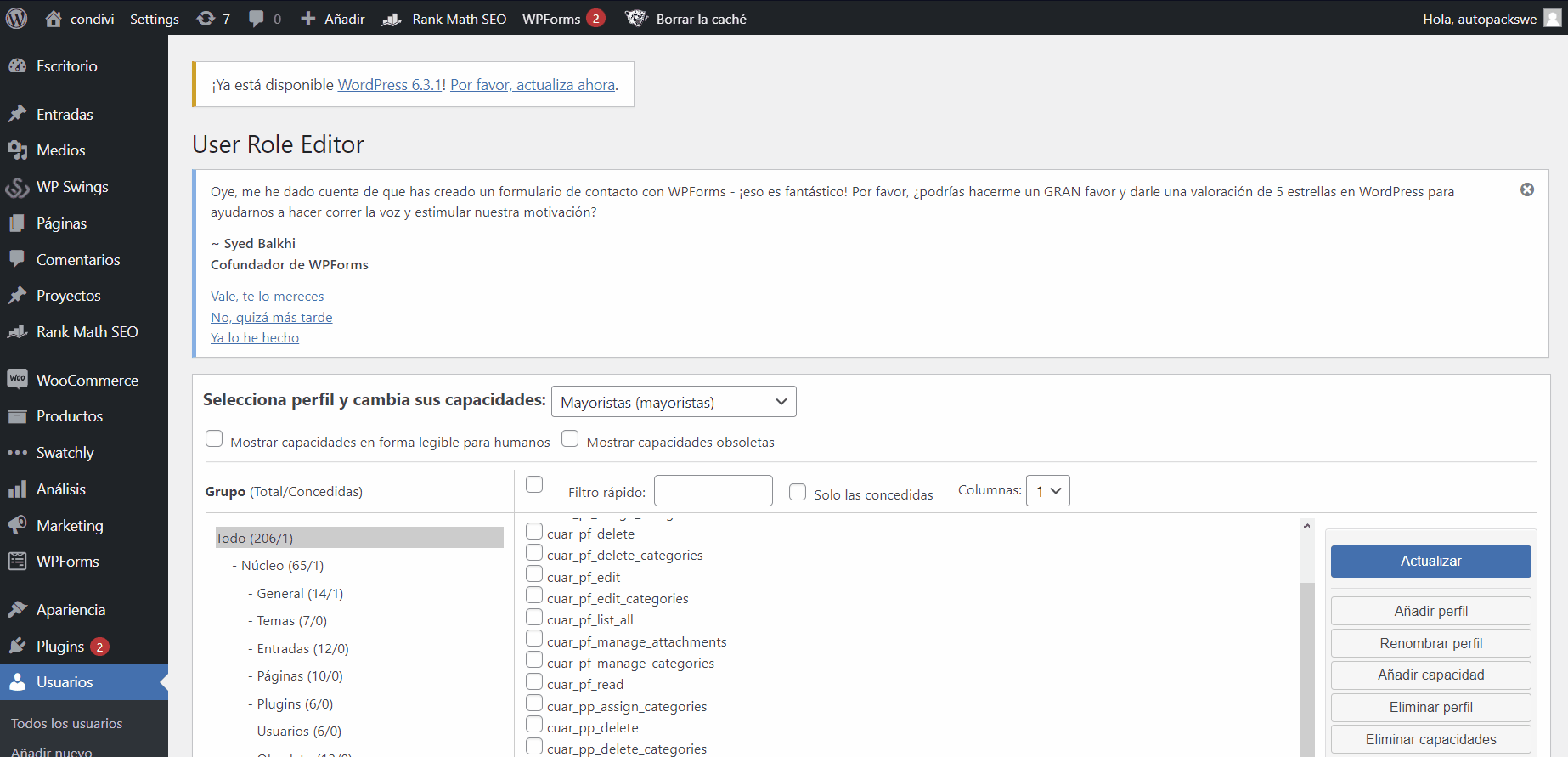1568x757 pixels.
Task: Open Rank Math SEO in the sidebar
Action: pyautogui.click(x=87, y=331)
